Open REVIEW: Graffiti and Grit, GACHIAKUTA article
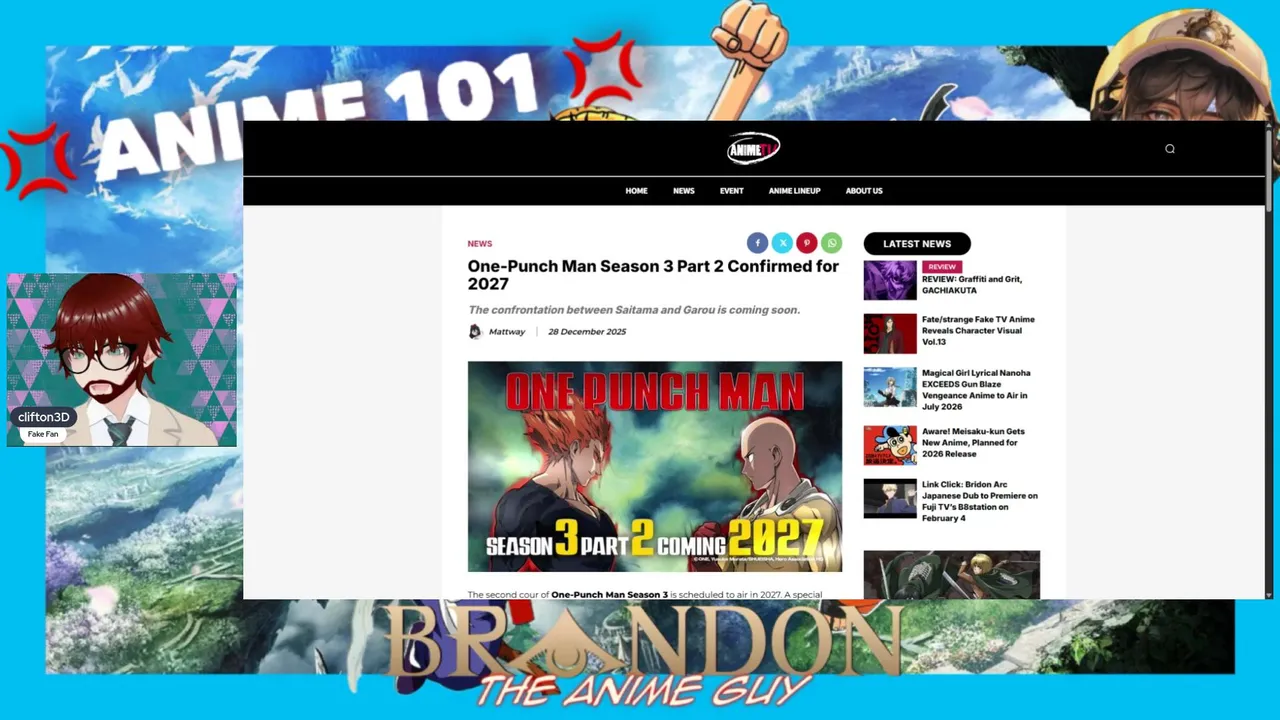The height and width of the screenshot is (720, 1280). click(972, 285)
